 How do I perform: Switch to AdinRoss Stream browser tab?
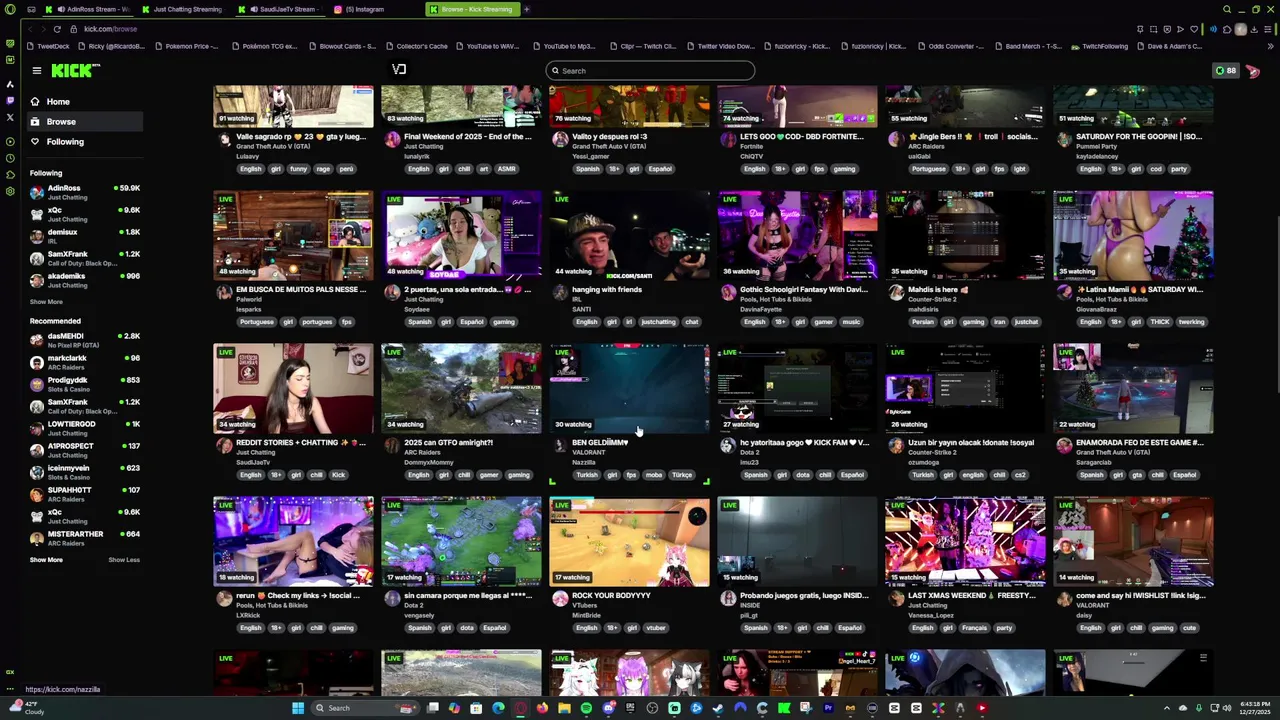(x=88, y=9)
